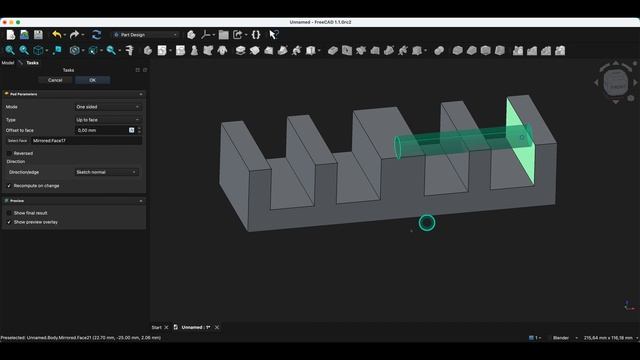Open the undo history dropdown arrow
The width and height of the screenshot is (640, 360).
(x=65, y=35)
